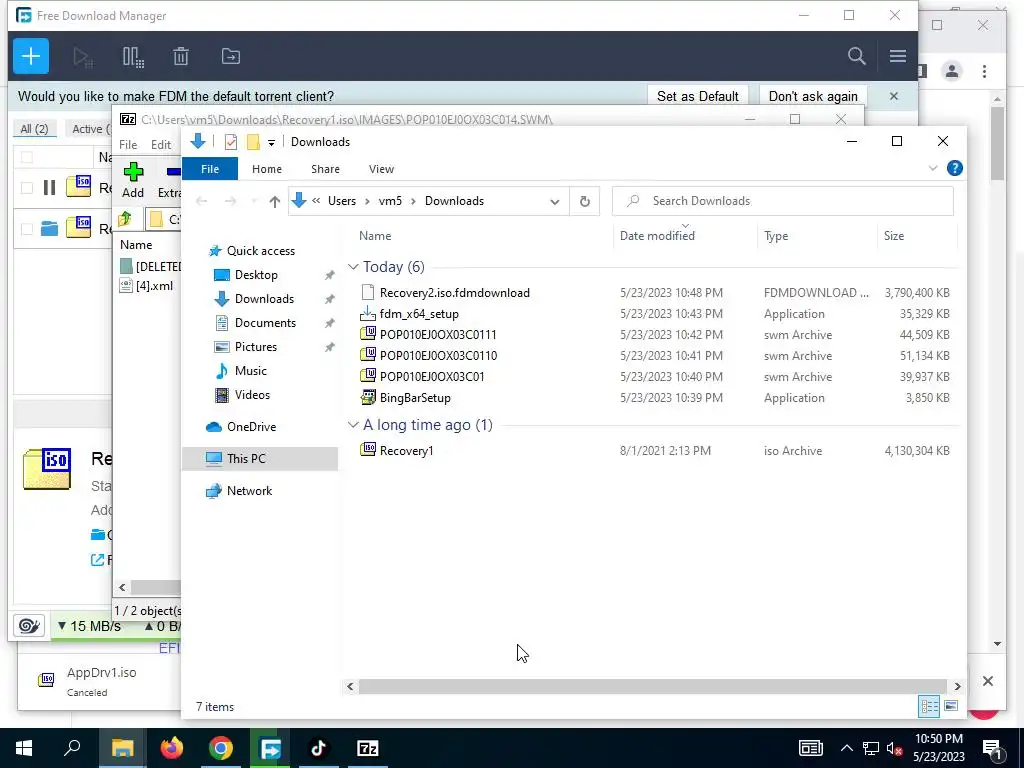Go up one level in 7-Zip

click(124, 219)
